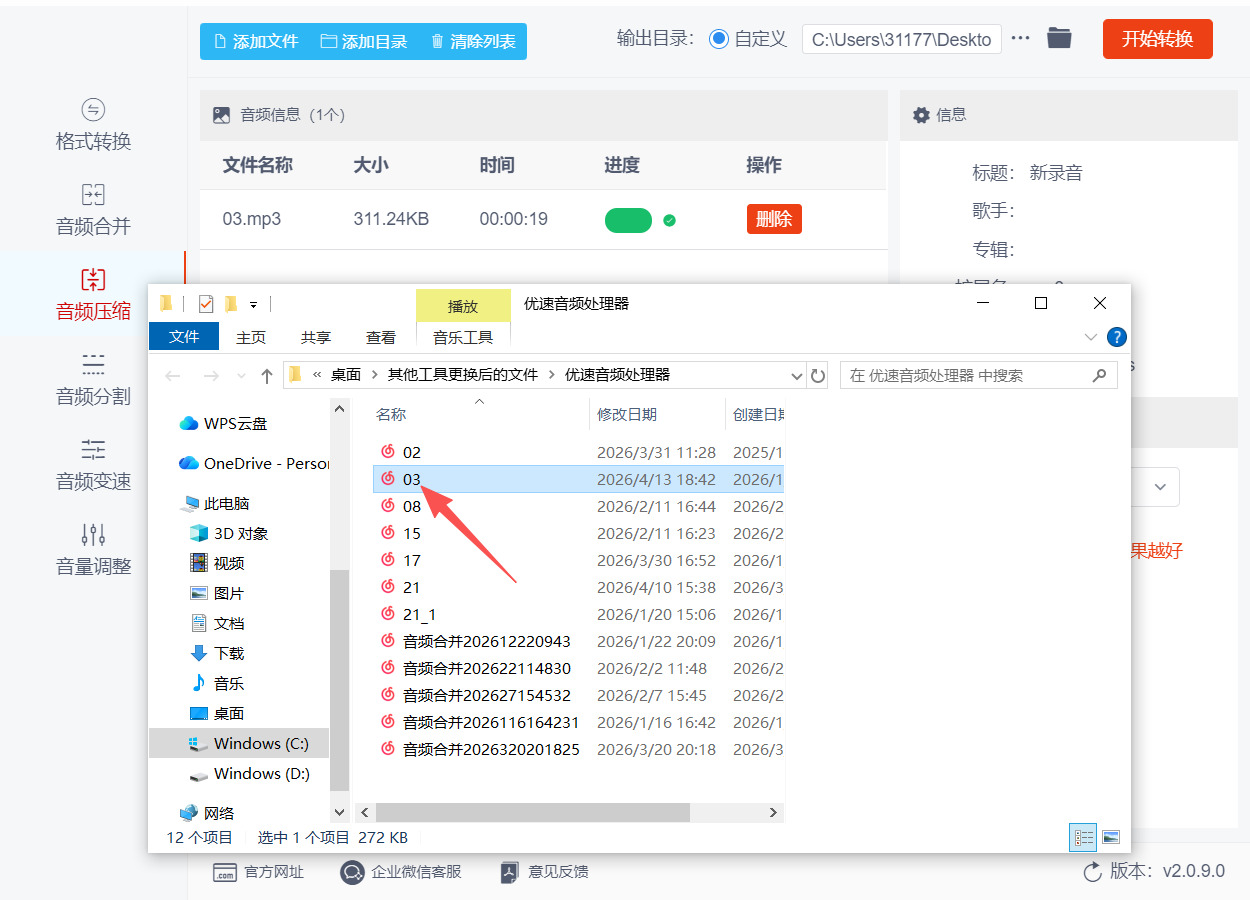Click the 清除列表 button
1250x900 pixels.
[x=473, y=41]
